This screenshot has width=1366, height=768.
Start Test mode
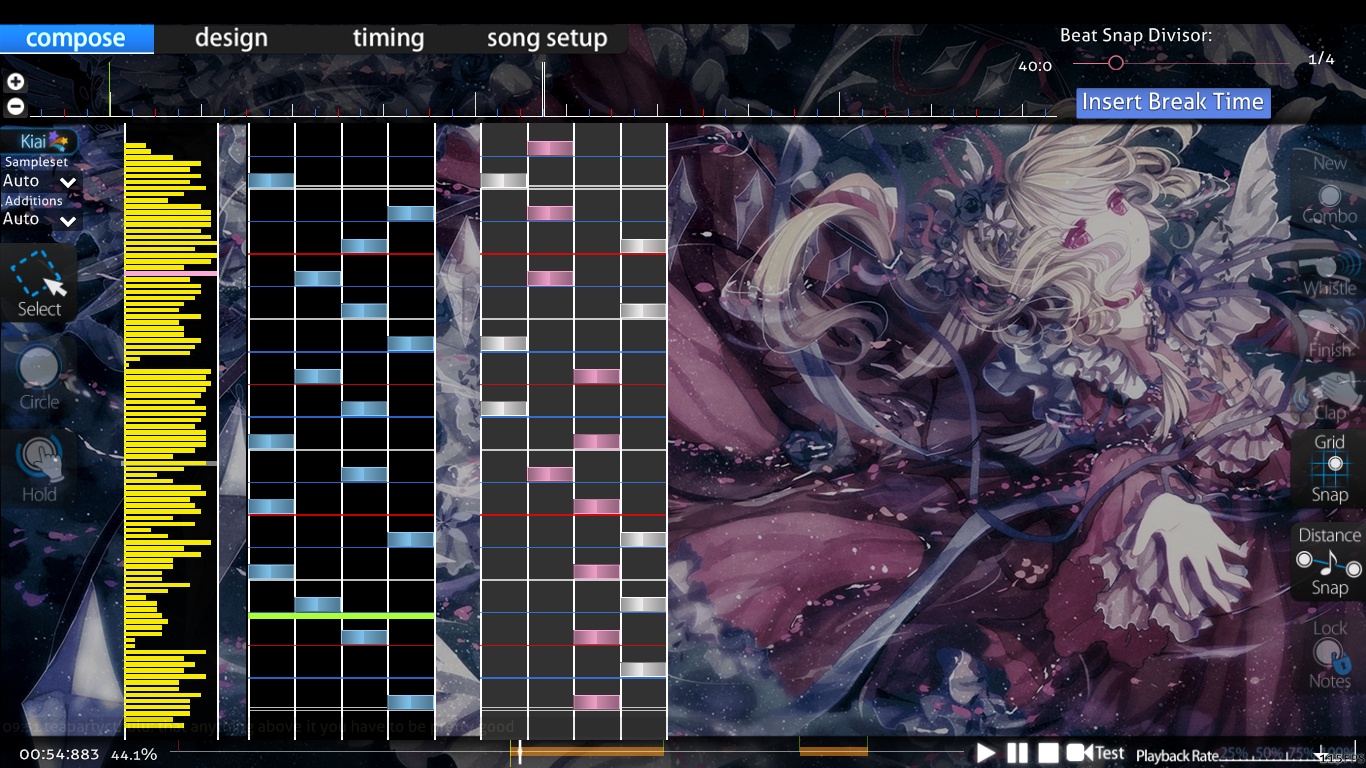click(1096, 753)
